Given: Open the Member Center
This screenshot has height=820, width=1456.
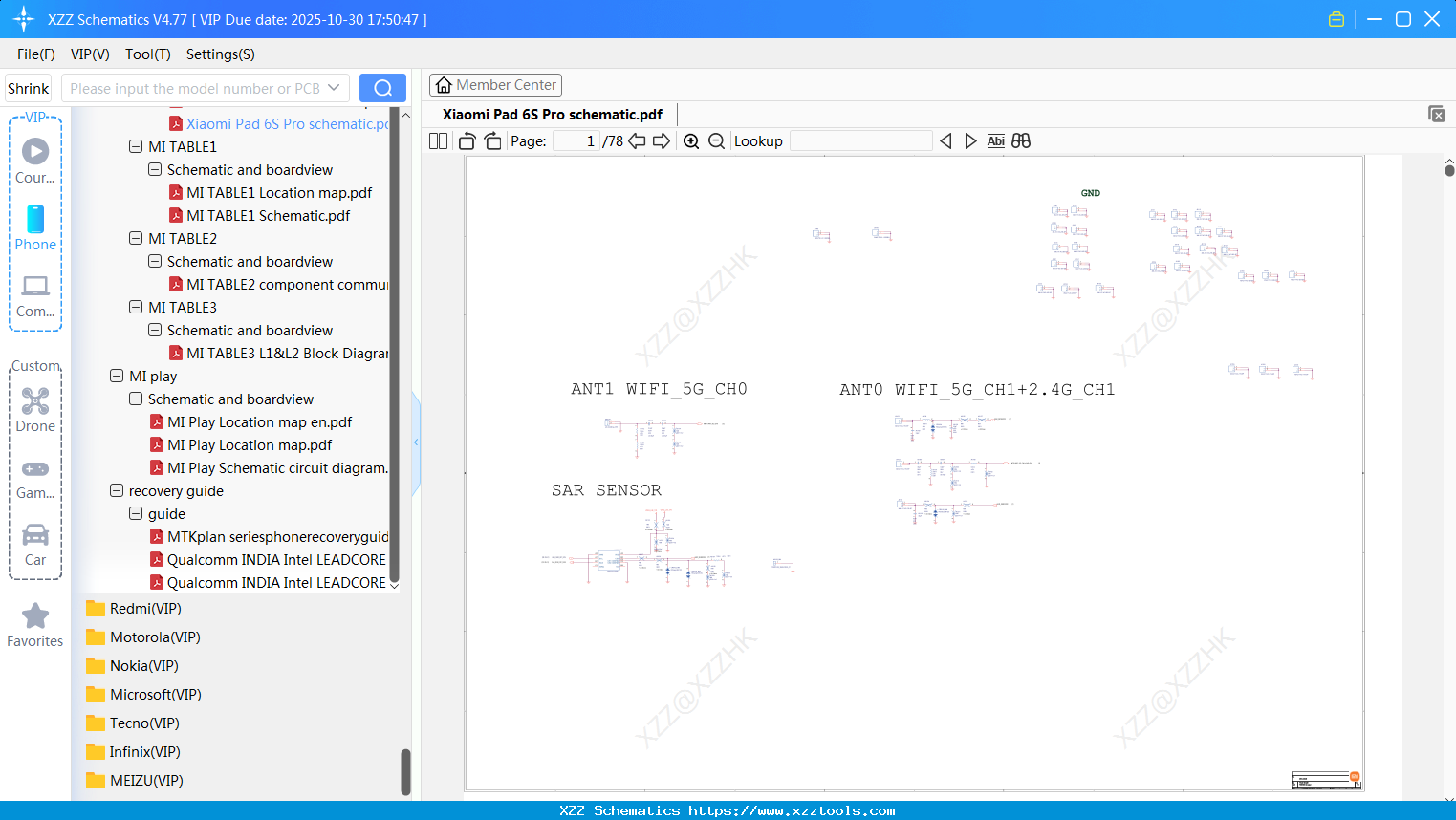Looking at the screenshot, I should click(x=495, y=85).
